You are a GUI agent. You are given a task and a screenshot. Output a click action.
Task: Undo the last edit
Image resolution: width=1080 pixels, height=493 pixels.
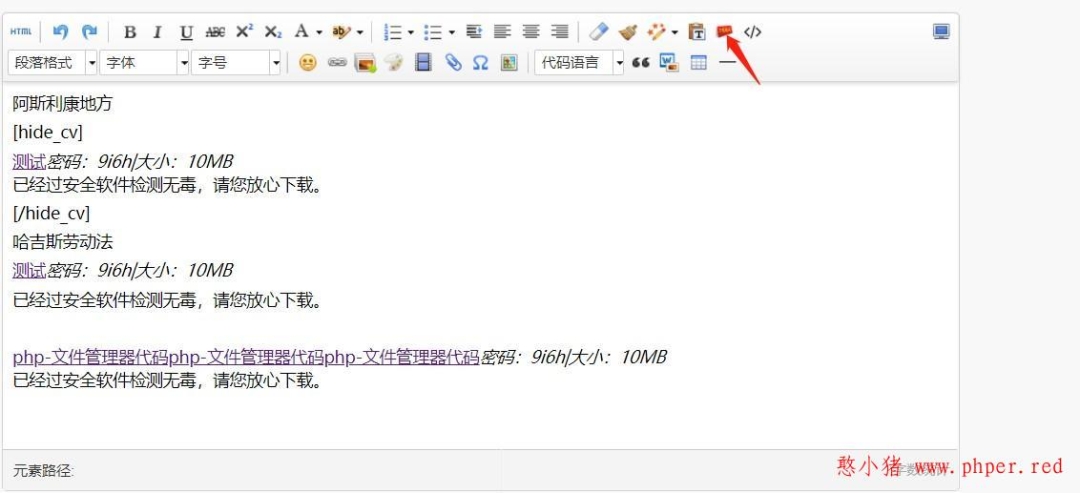61,32
